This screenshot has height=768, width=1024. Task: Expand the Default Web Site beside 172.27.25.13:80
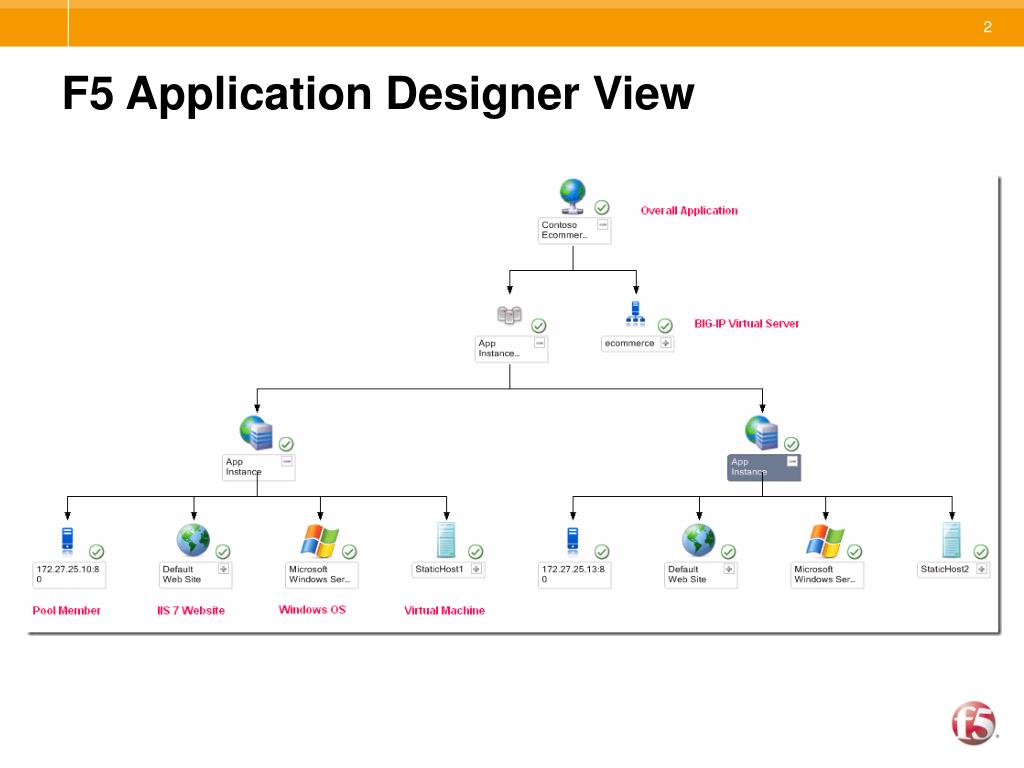point(729,569)
